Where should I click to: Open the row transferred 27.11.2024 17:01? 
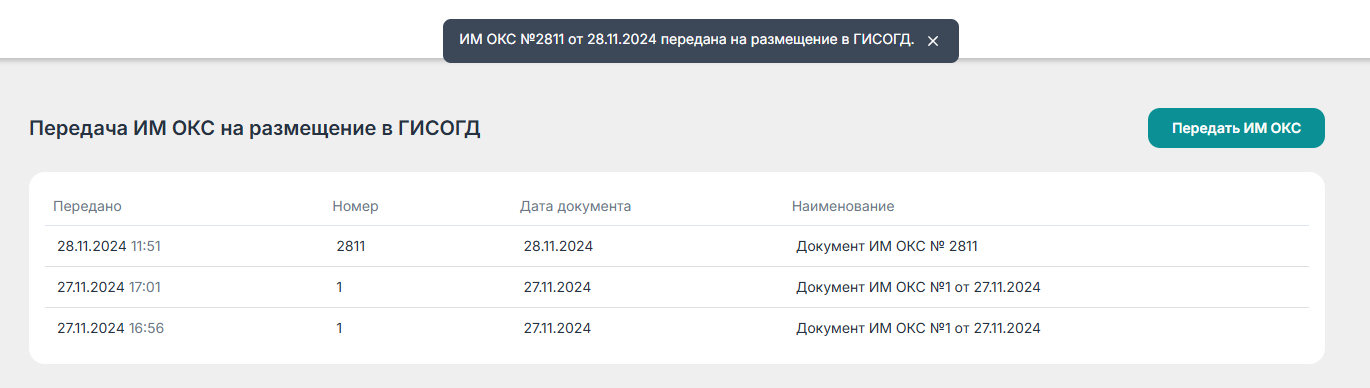coord(677,287)
